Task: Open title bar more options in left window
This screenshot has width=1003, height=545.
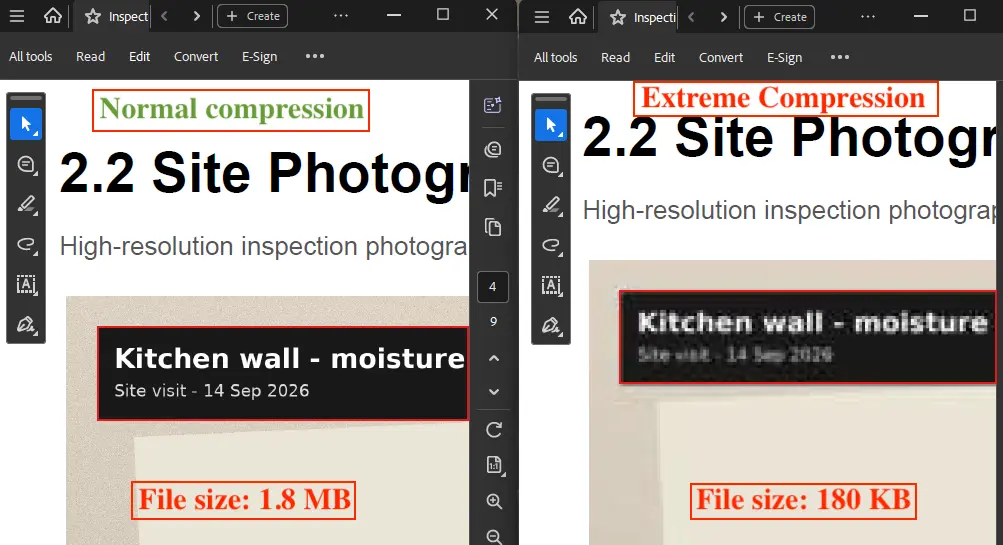Action: (341, 15)
